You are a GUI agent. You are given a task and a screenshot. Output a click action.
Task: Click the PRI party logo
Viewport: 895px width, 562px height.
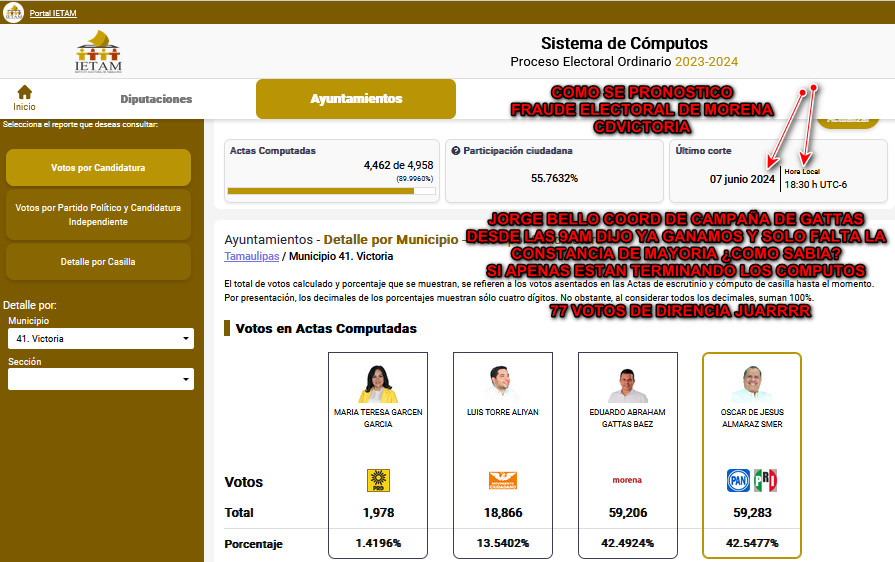click(765, 480)
